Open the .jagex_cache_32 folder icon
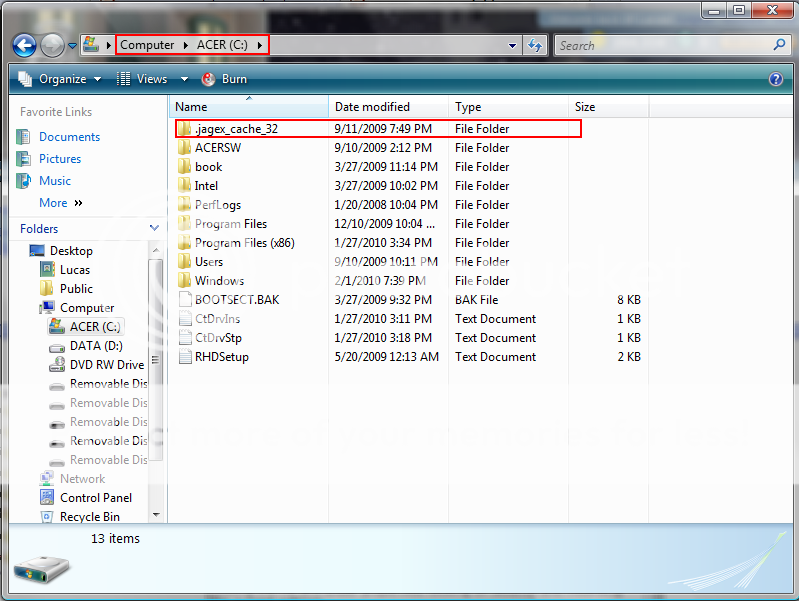Viewport: 799px width, 601px height. tap(184, 129)
